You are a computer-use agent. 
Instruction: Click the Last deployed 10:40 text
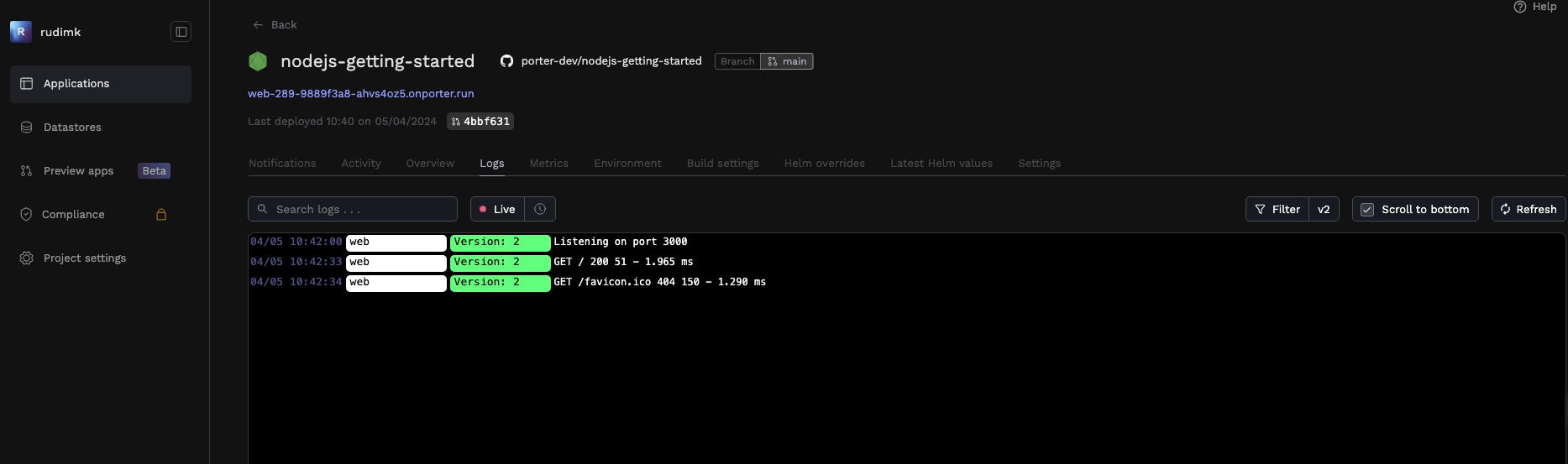point(342,122)
